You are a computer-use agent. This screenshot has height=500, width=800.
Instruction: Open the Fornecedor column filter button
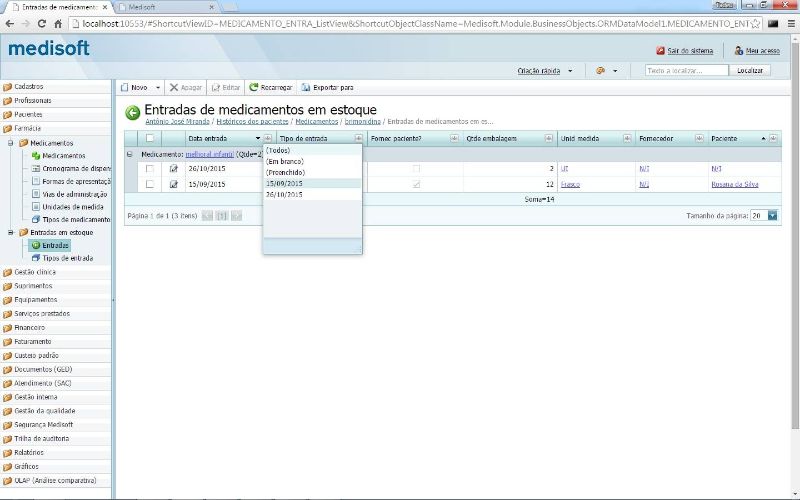[699, 138]
